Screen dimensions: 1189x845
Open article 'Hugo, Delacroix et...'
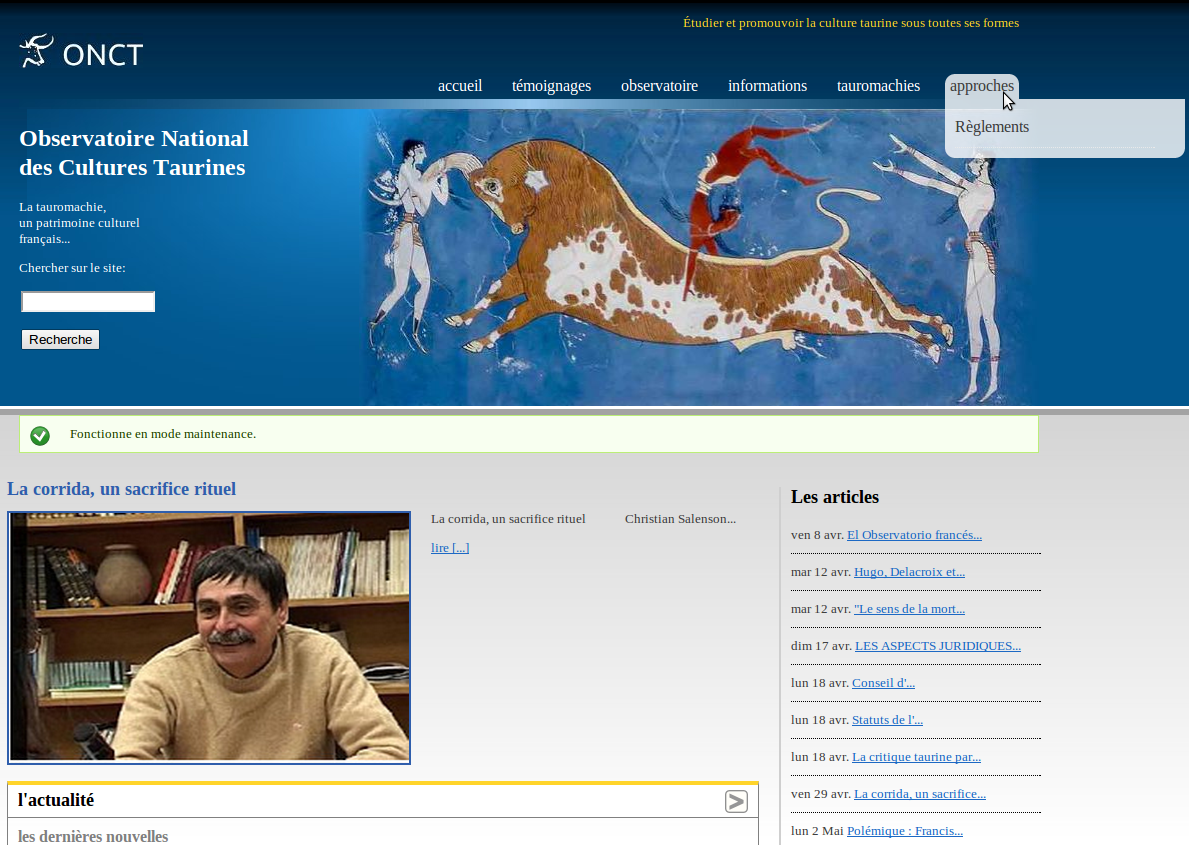coord(909,572)
